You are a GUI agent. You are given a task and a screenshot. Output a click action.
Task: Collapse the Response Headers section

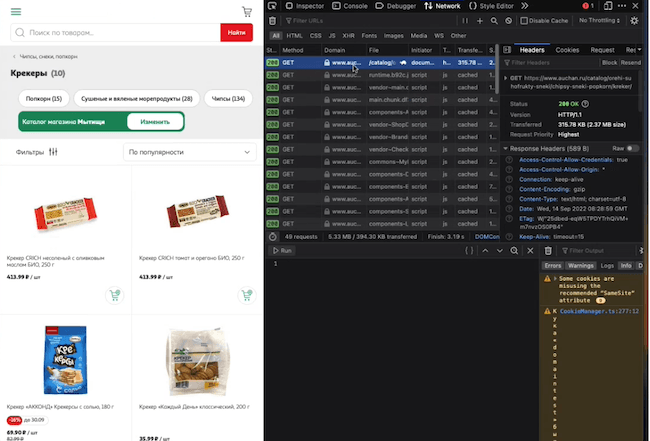(505, 148)
